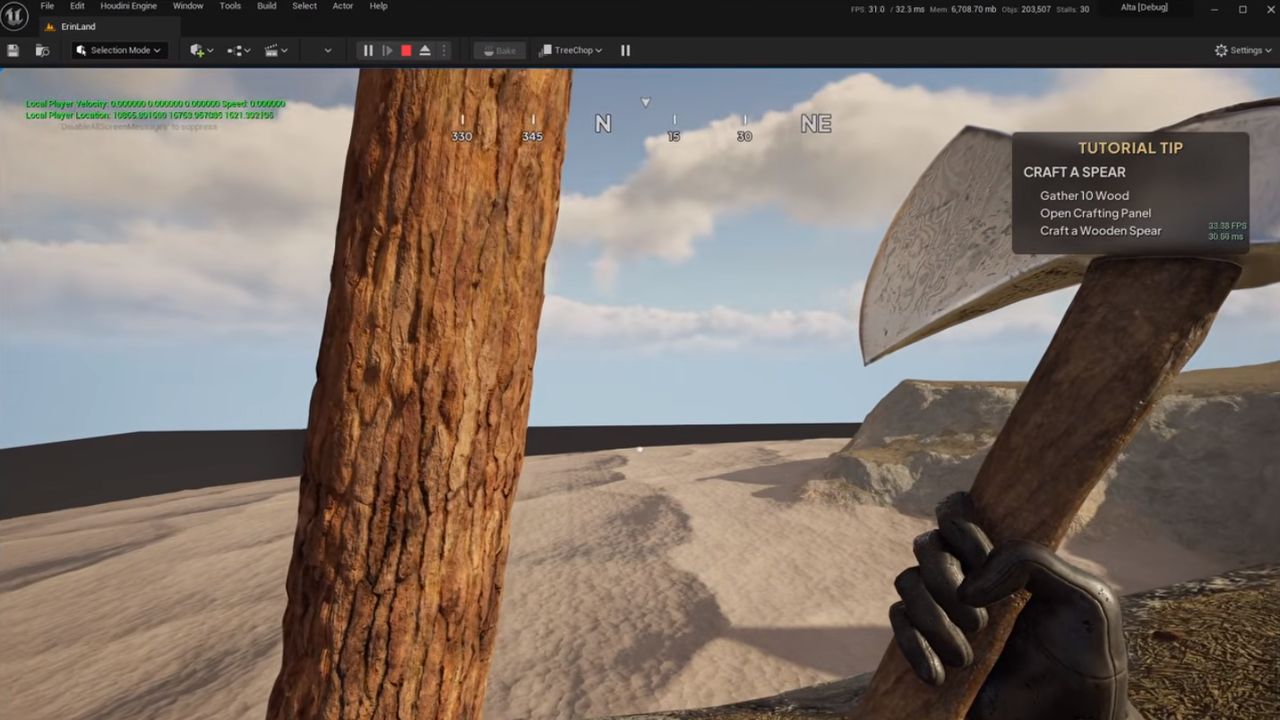Open the content browser icon beside Save
This screenshot has width=1280, height=720.
coord(42,50)
